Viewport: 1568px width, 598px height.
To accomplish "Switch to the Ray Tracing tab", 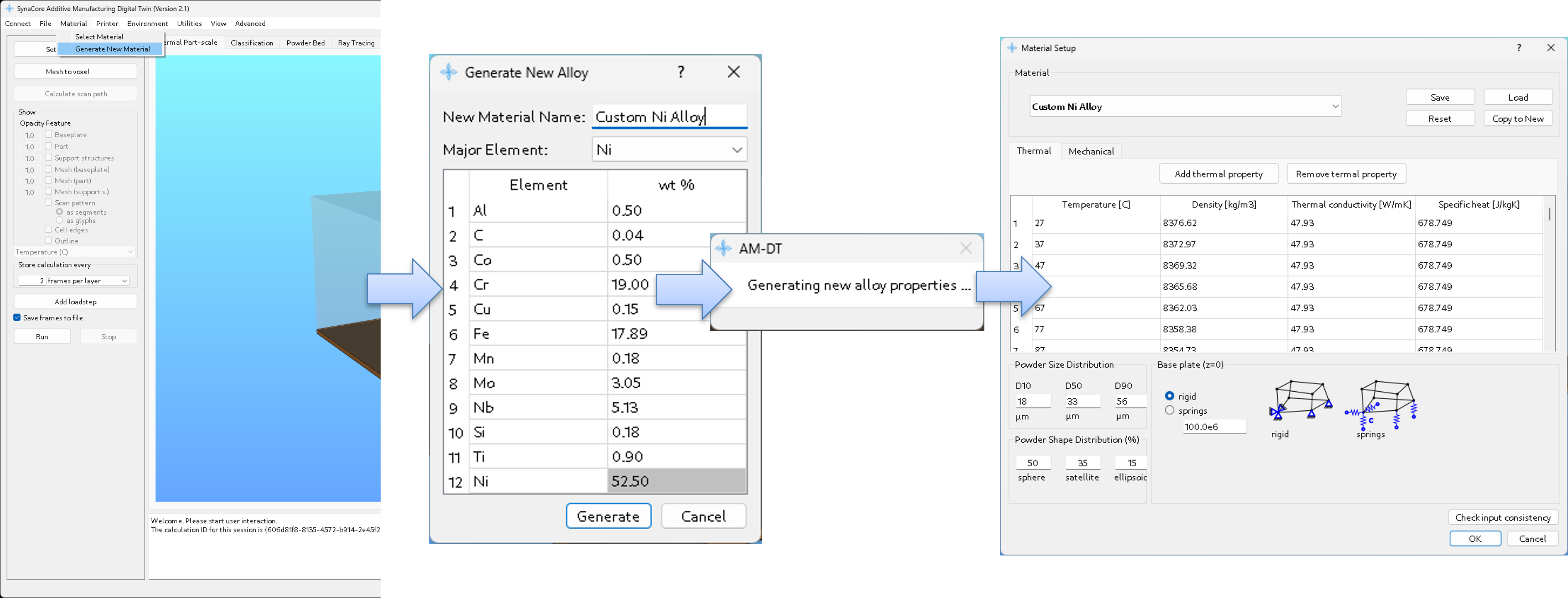I will pyautogui.click(x=356, y=43).
